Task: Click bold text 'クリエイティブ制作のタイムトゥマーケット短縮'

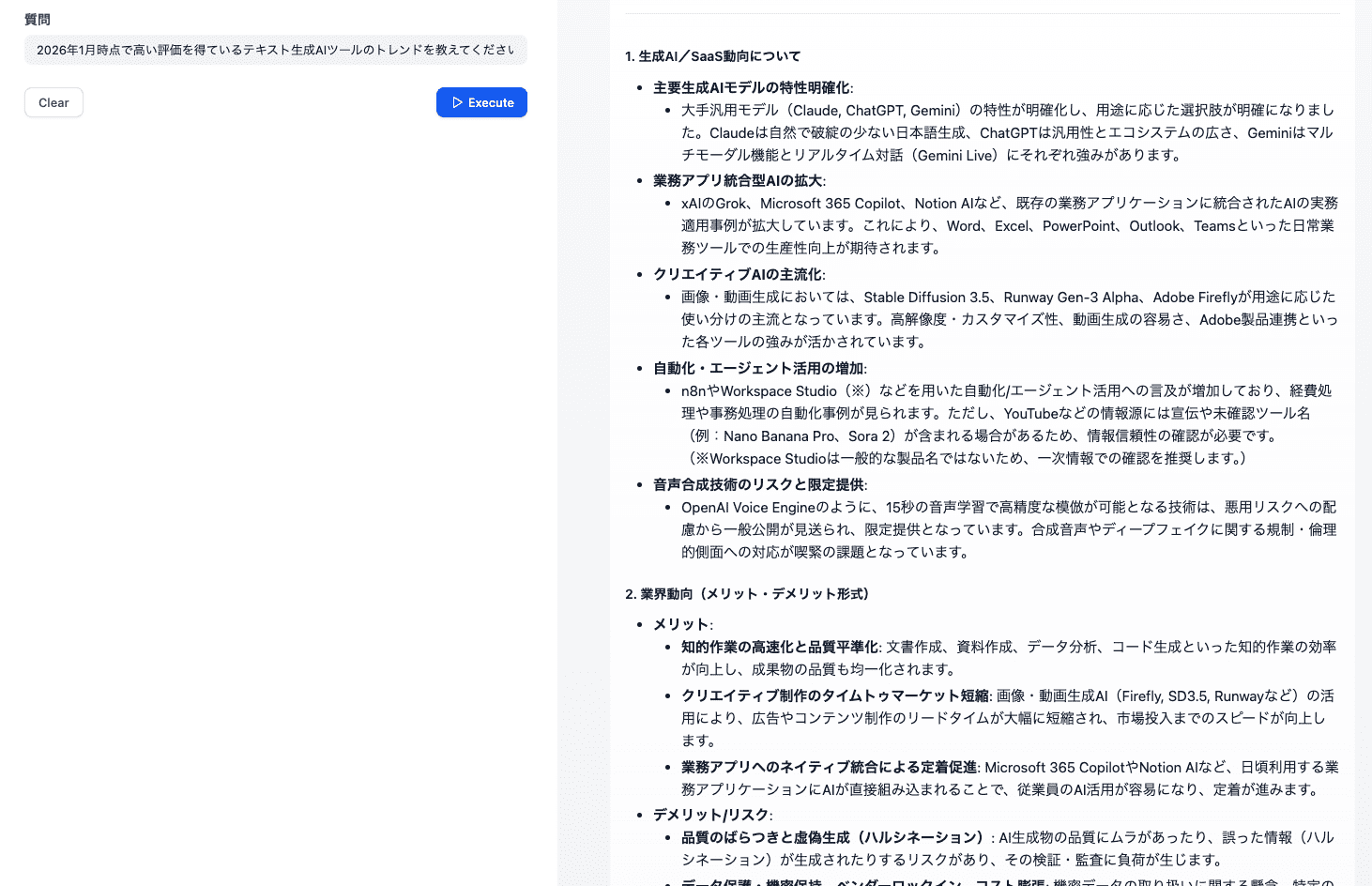Action: 835,695
